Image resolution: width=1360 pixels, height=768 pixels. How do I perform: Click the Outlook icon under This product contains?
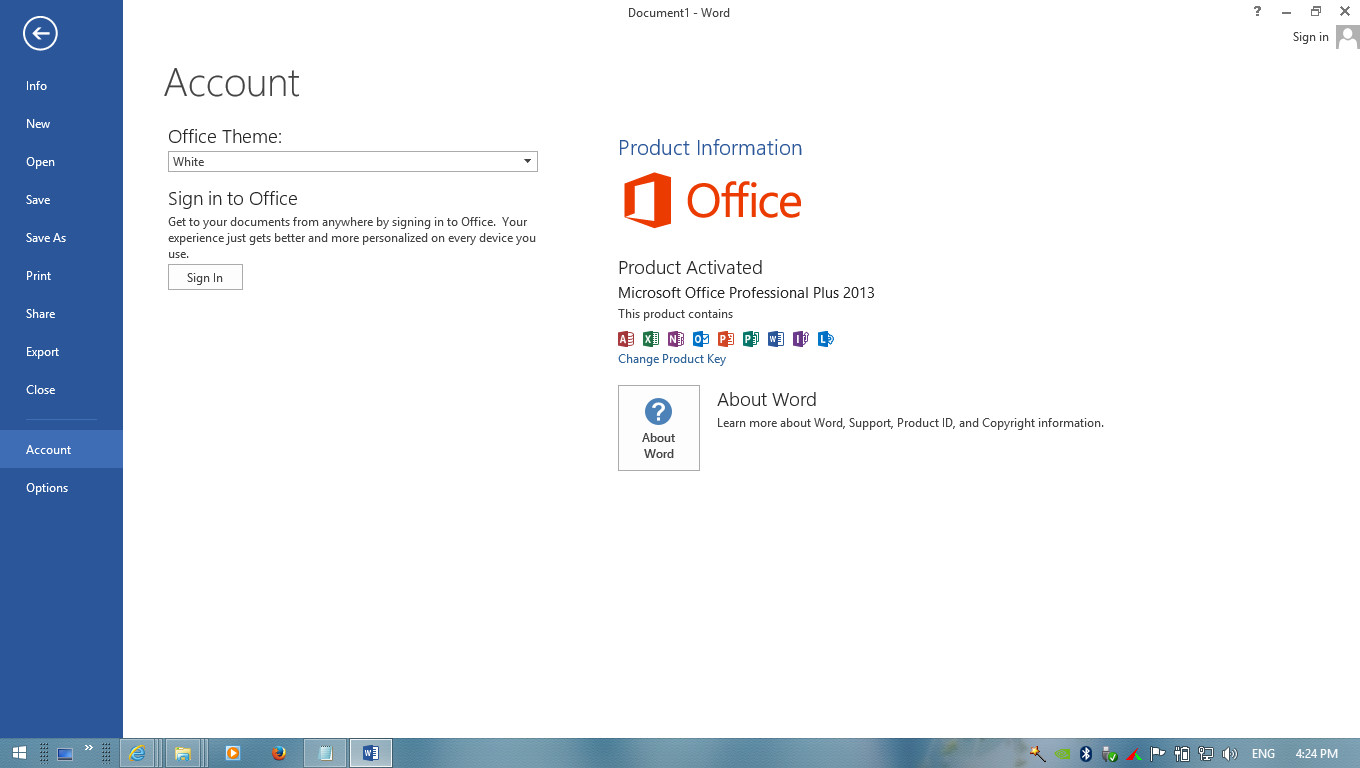[x=701, y=339]
